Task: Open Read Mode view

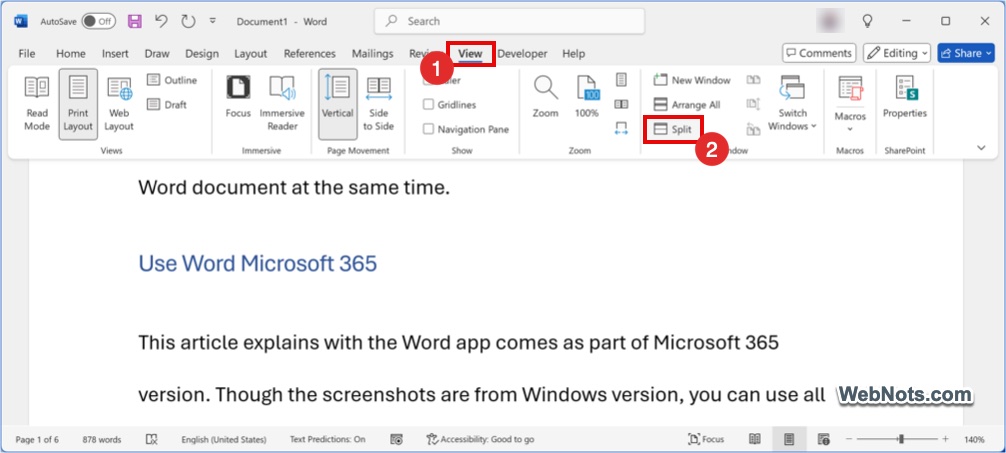Action: [x=37, y=103]
